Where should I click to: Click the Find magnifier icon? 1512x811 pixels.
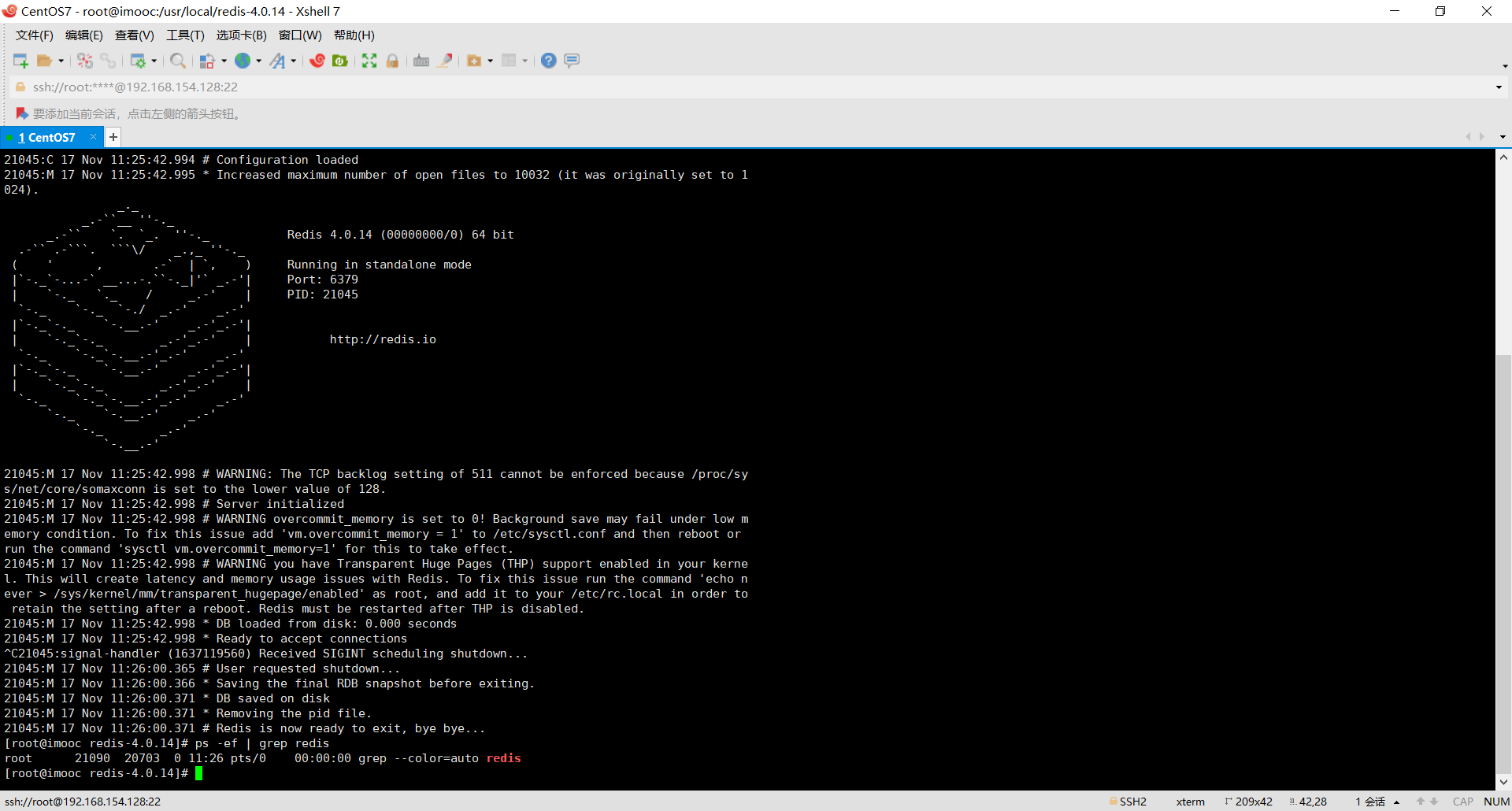pyautogui.click(x=178, y=61)
